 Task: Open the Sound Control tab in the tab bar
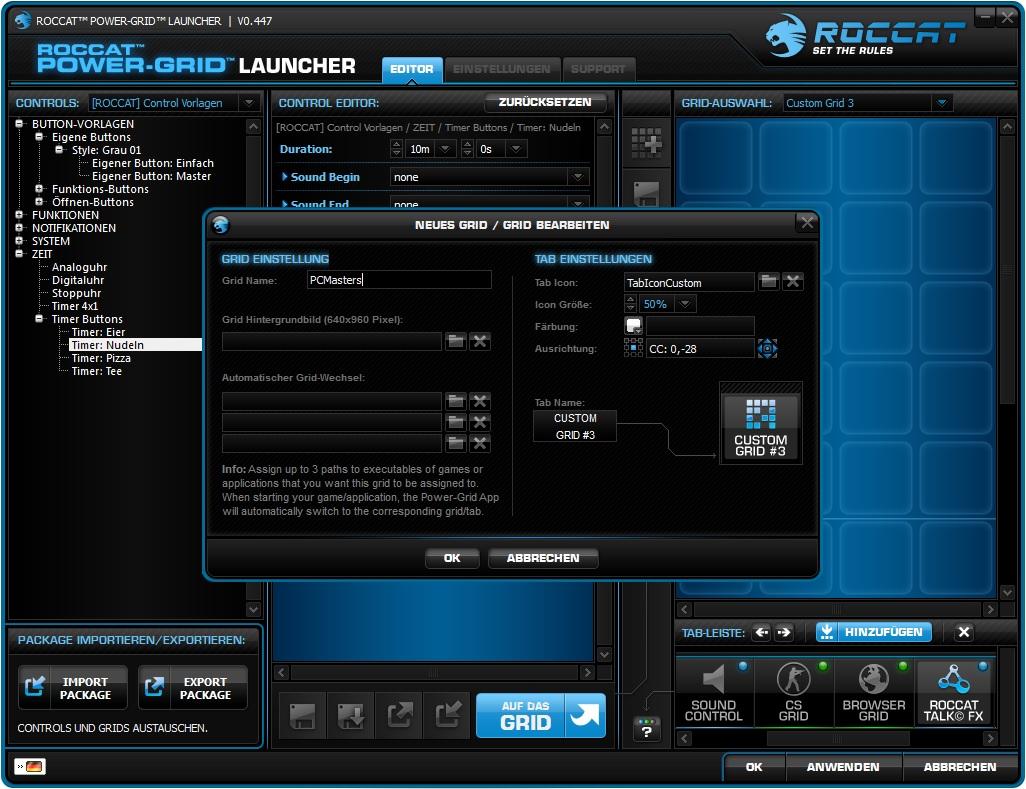click(x=714, y=693)
